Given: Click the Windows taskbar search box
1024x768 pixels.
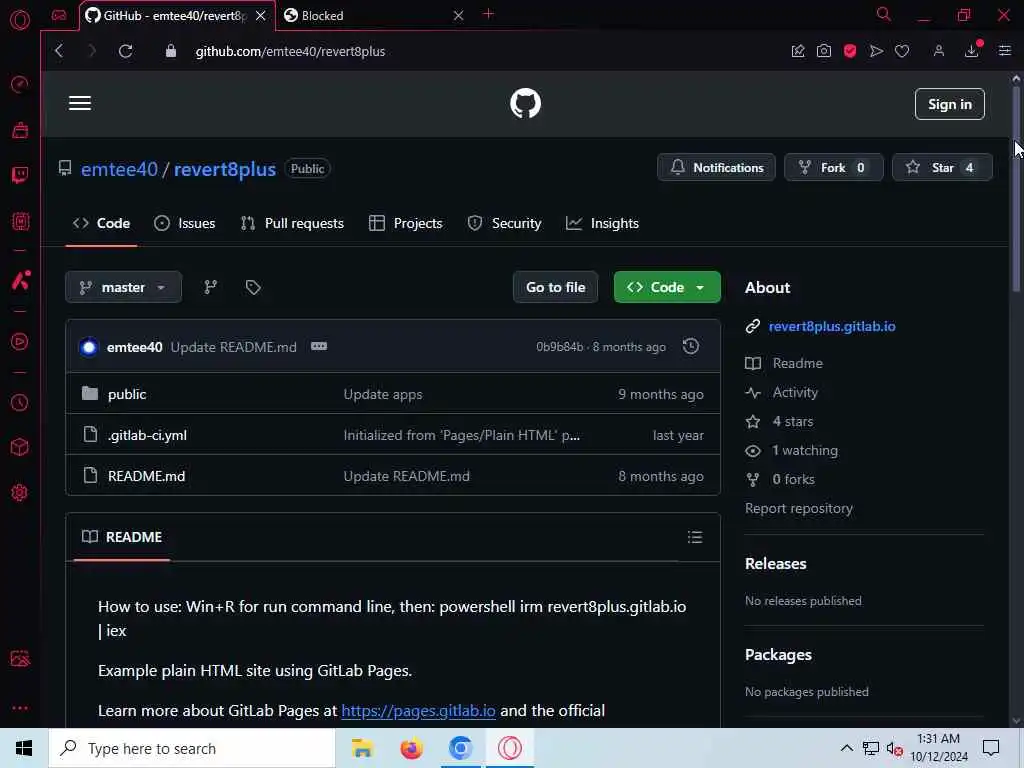Looking at the screenshot, I should click(x=192, y=748).
